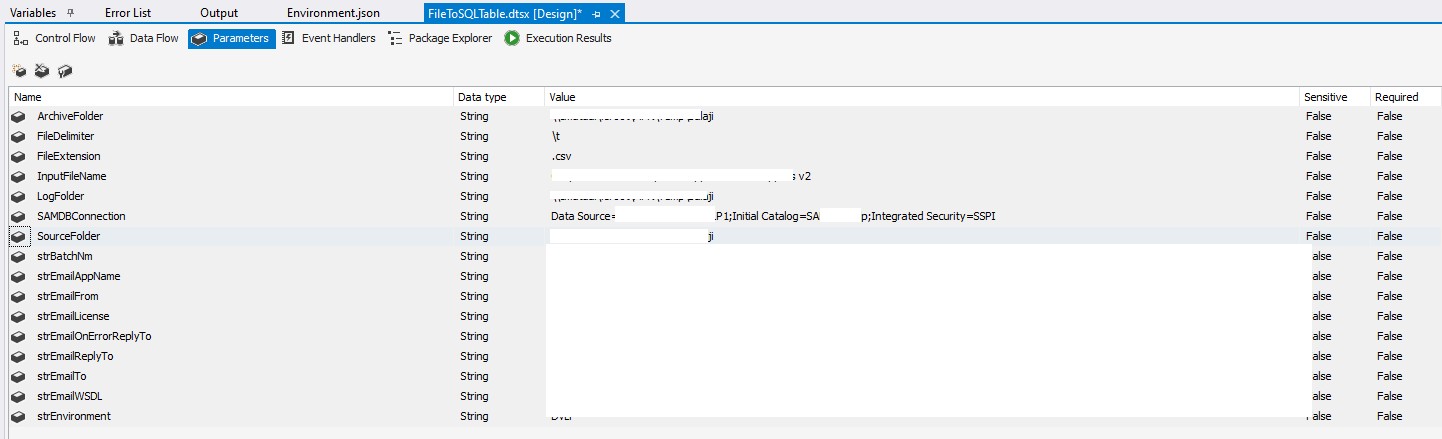The image size is (1442, 439).
Task: Sort by the Value column header
Action: (922, 97)
